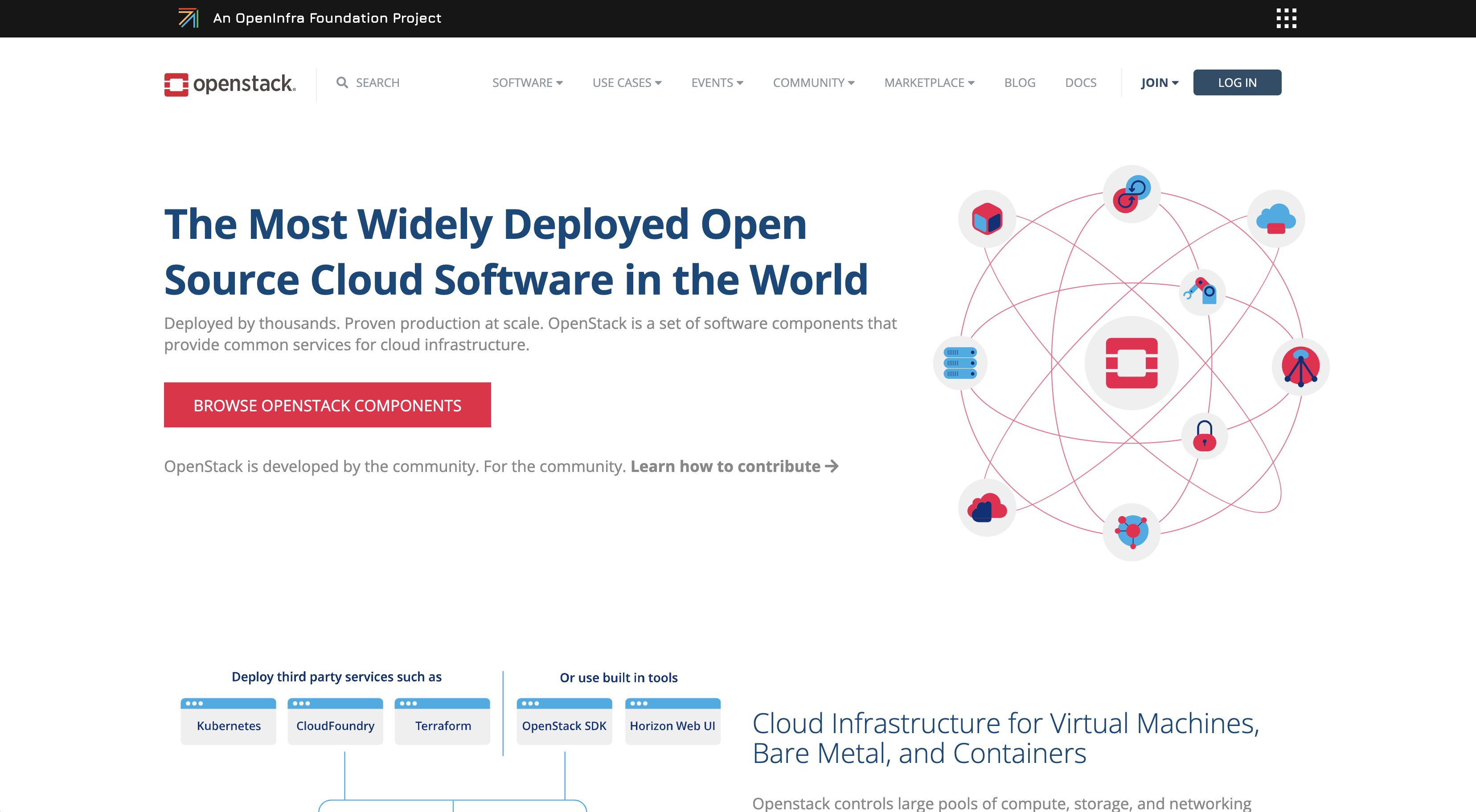Click the central OpenStack logo in the diagram
The height and width of the screenshot is (812, 1476).
coord(1131,363)
